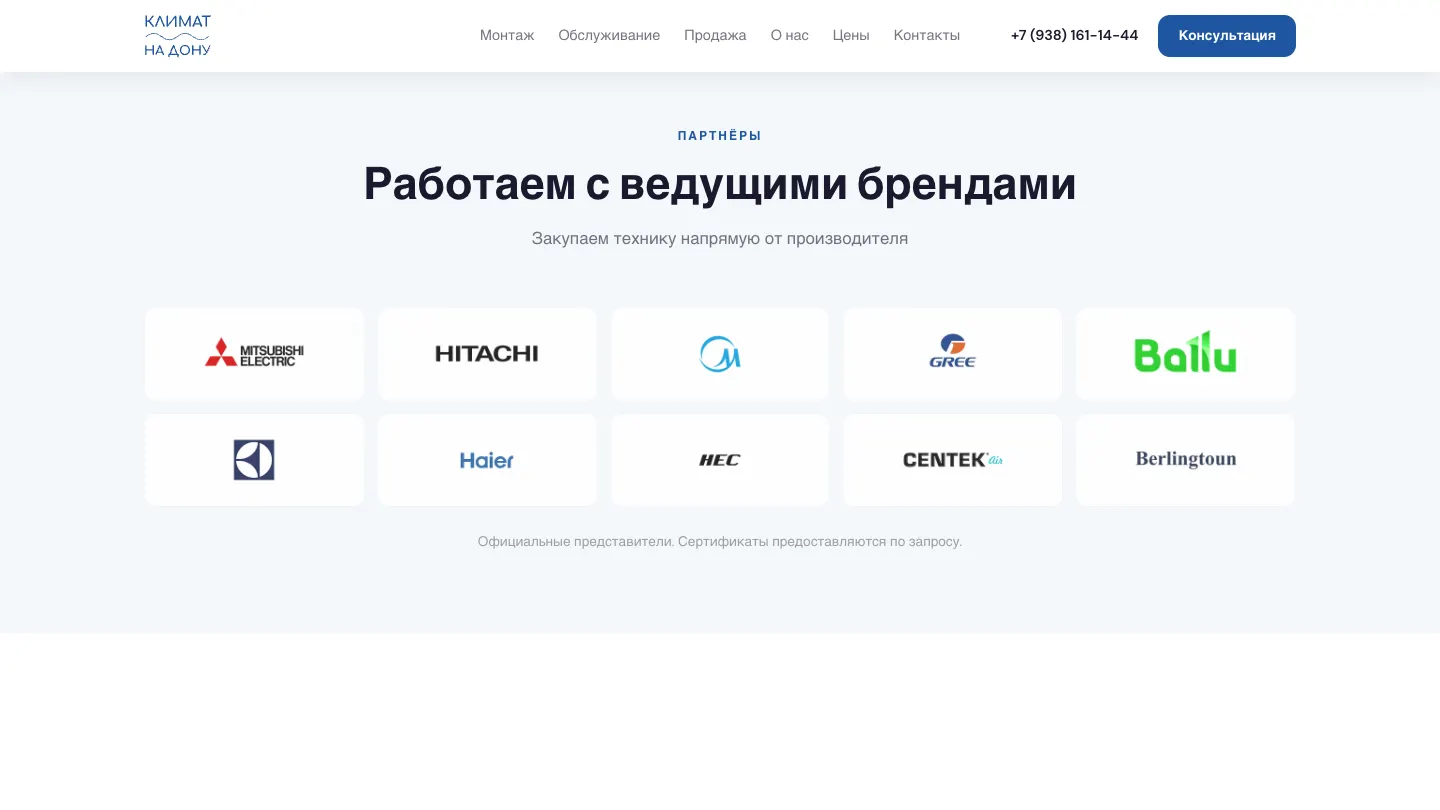1440x810 pixels.
Task: Click the blue M circle brand logo
Action: tap(720, 353)
